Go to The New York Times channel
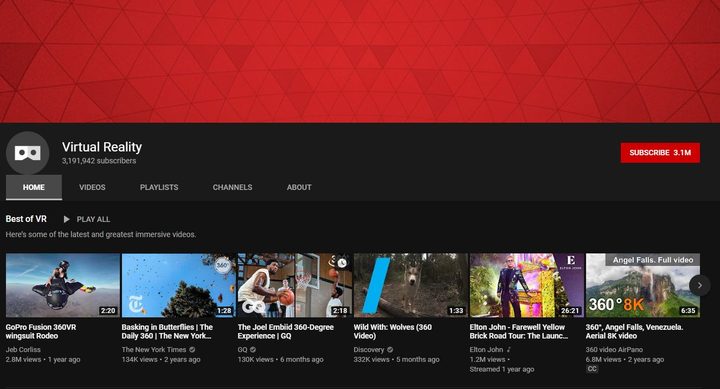 [x=154, y=350]
